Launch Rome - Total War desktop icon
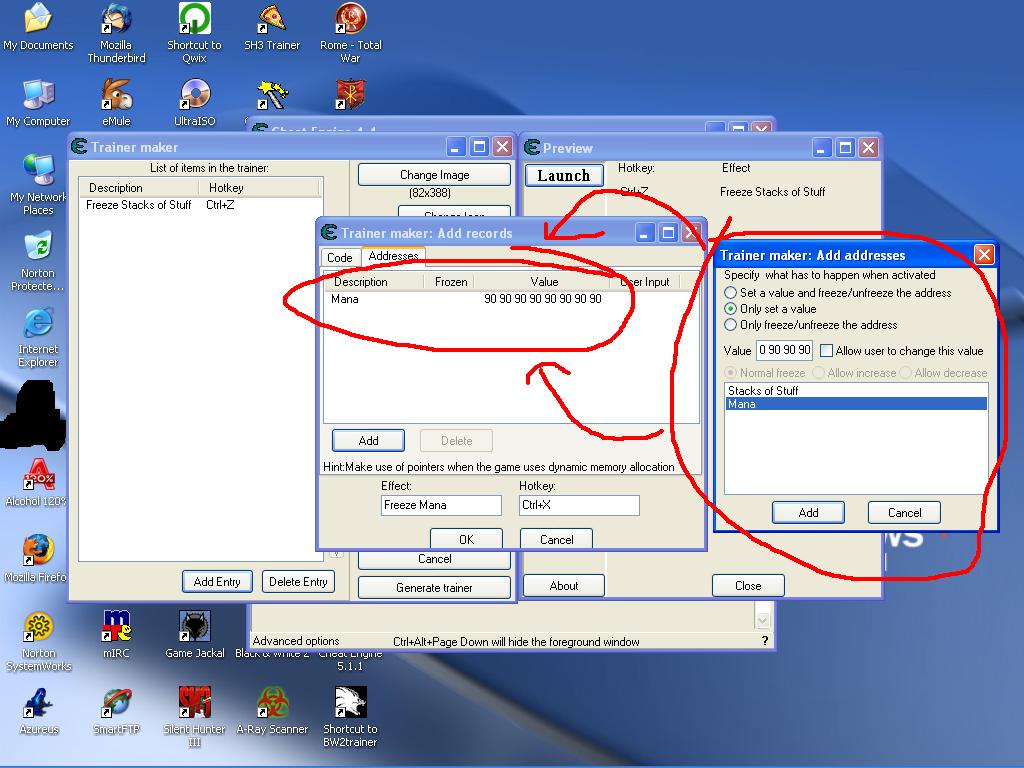This screenshot has height=768, width=1024. pyautogui.click(x=350, y=20)
